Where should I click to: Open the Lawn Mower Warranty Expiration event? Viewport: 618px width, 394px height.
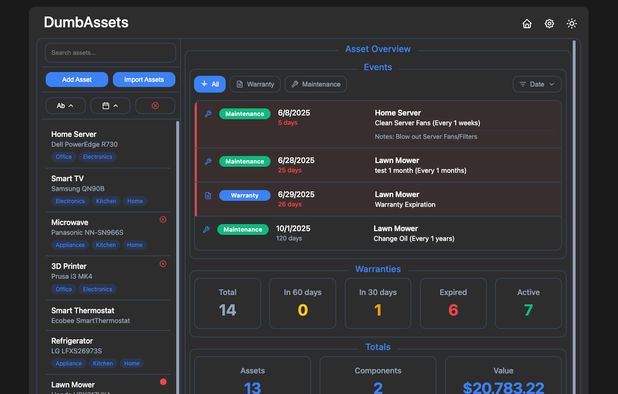[378, 199]
